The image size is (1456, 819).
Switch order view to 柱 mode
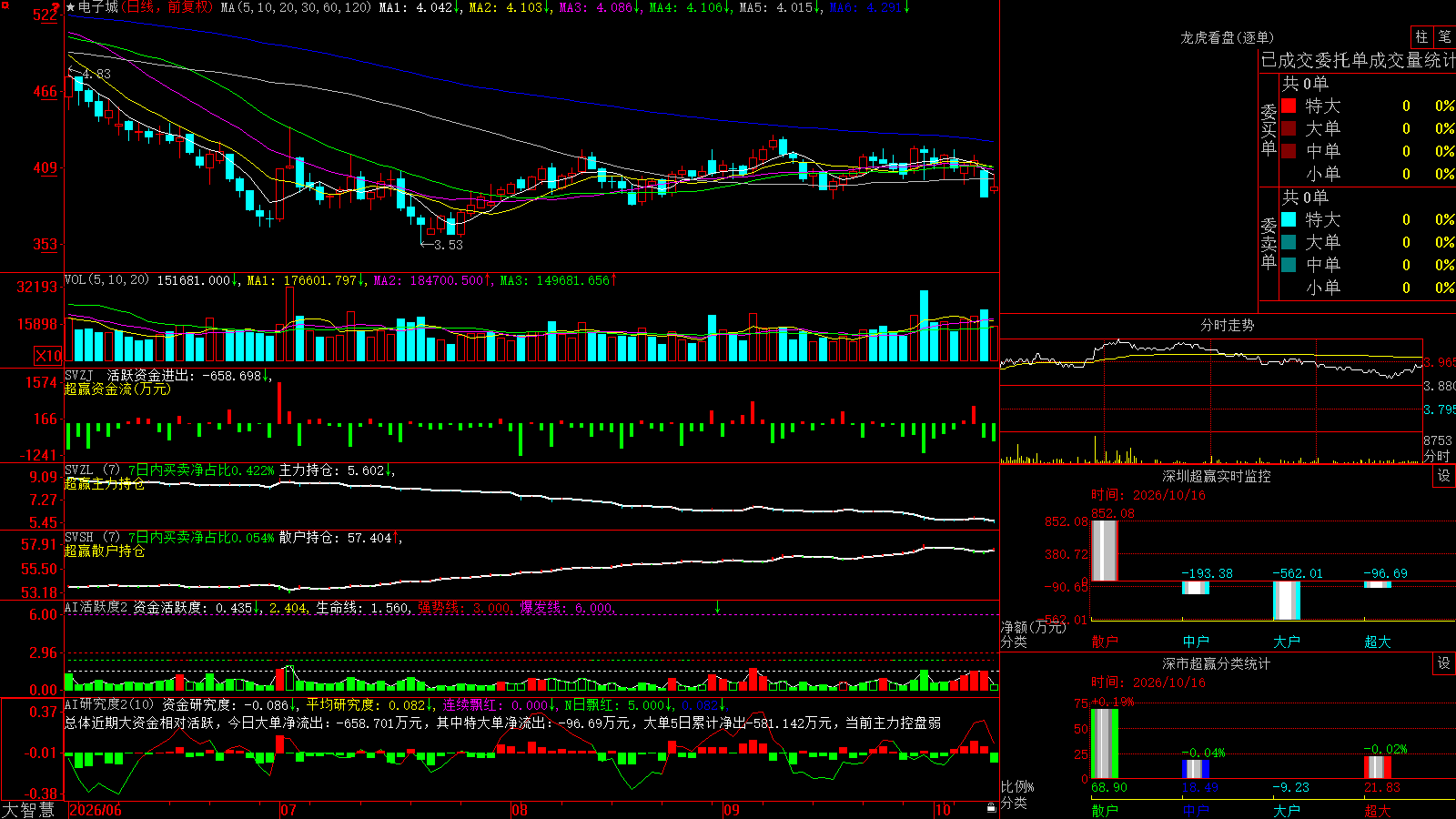click(1421, 37)
